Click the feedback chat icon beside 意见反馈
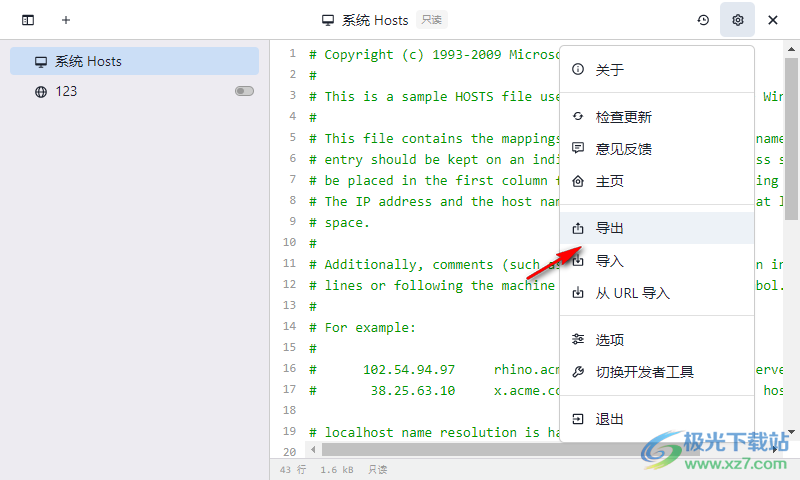Viewport: 800px width, 480px height. coord(578,148)
